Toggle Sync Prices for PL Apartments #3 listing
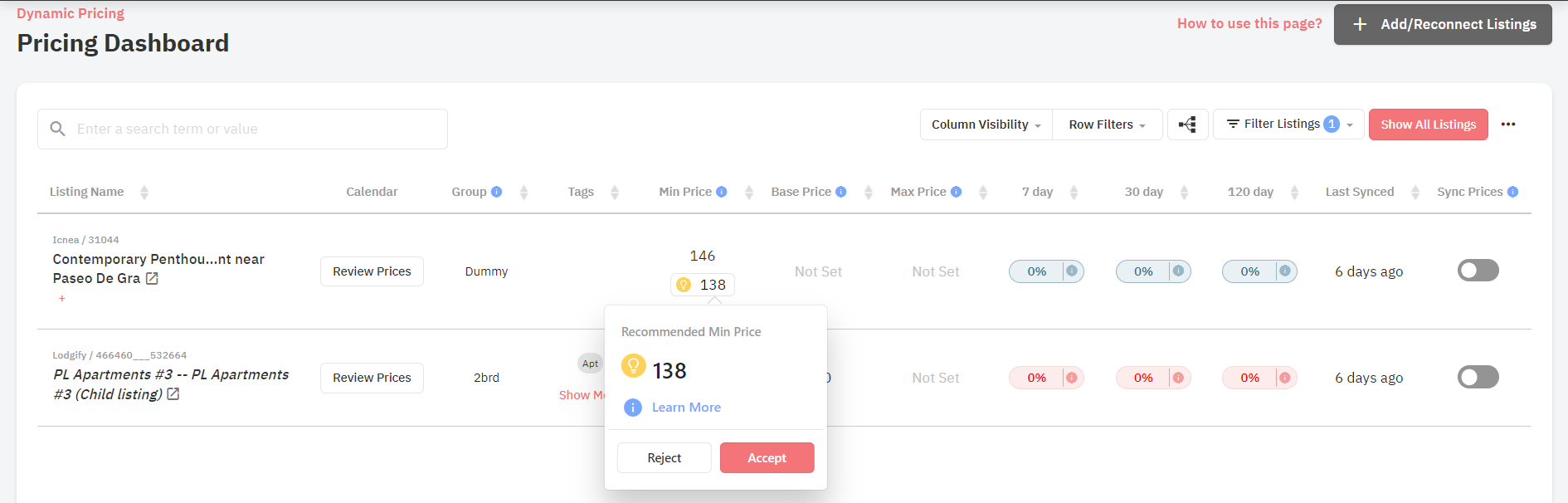 pos(1478,377)
